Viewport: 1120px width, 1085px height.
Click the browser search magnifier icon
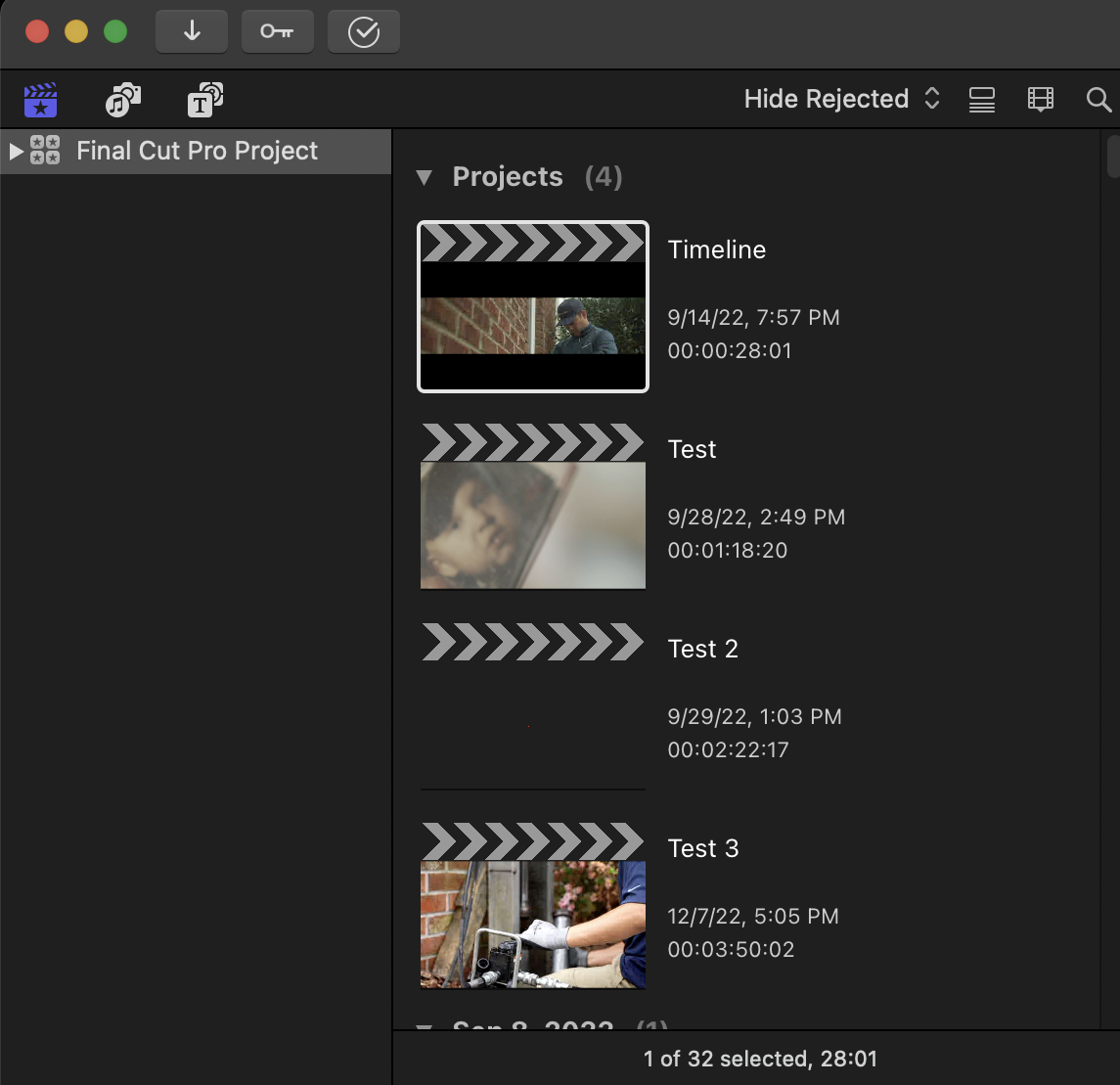pos(1098,99)
